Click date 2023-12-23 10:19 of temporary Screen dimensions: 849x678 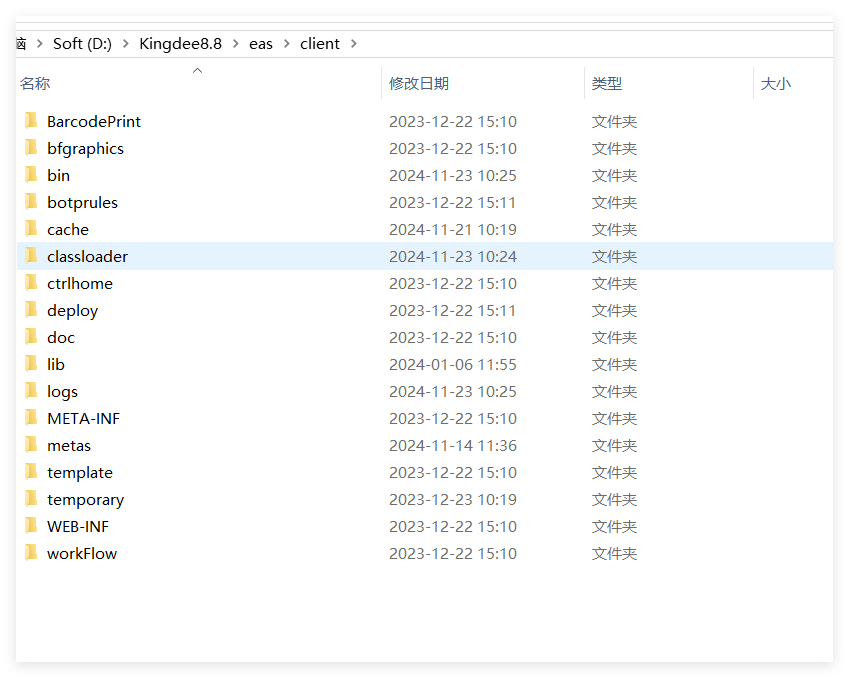pyautogui.click(x=453, y=500)
